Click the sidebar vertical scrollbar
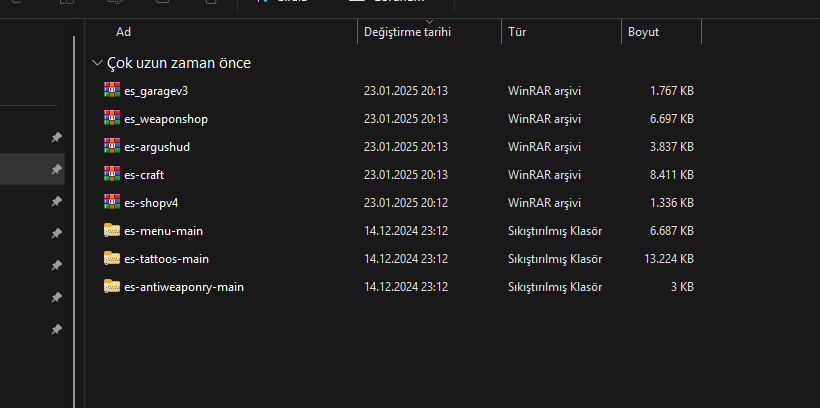Screen dimensions: 820x408 point(74,220)
